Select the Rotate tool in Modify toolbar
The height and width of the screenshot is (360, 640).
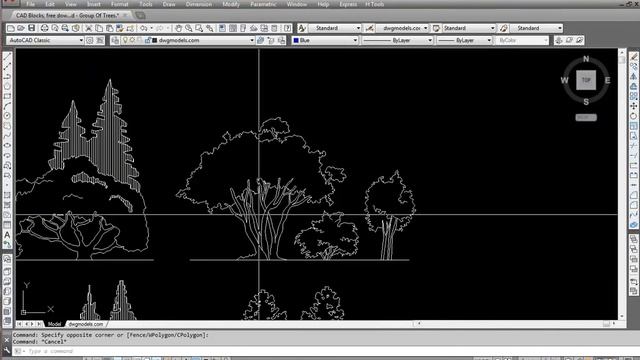(x=633, y=116)
